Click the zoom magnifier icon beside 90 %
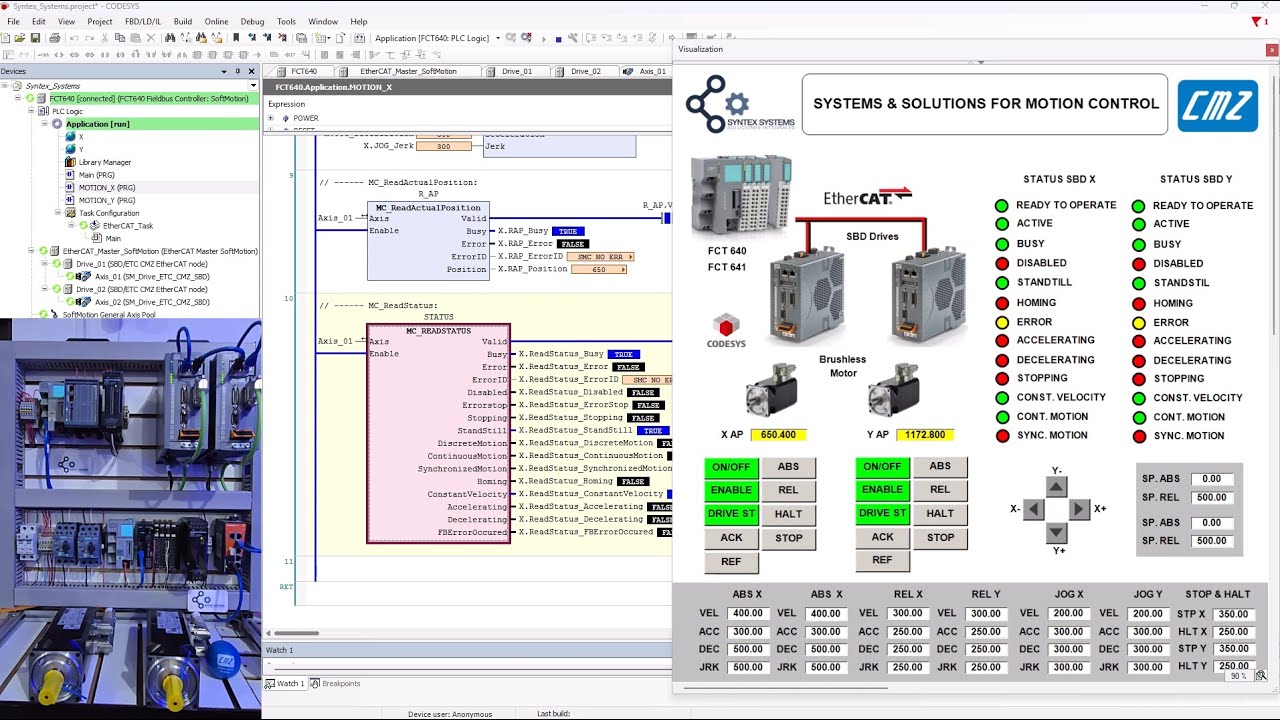 click(x=1261, y=676)
